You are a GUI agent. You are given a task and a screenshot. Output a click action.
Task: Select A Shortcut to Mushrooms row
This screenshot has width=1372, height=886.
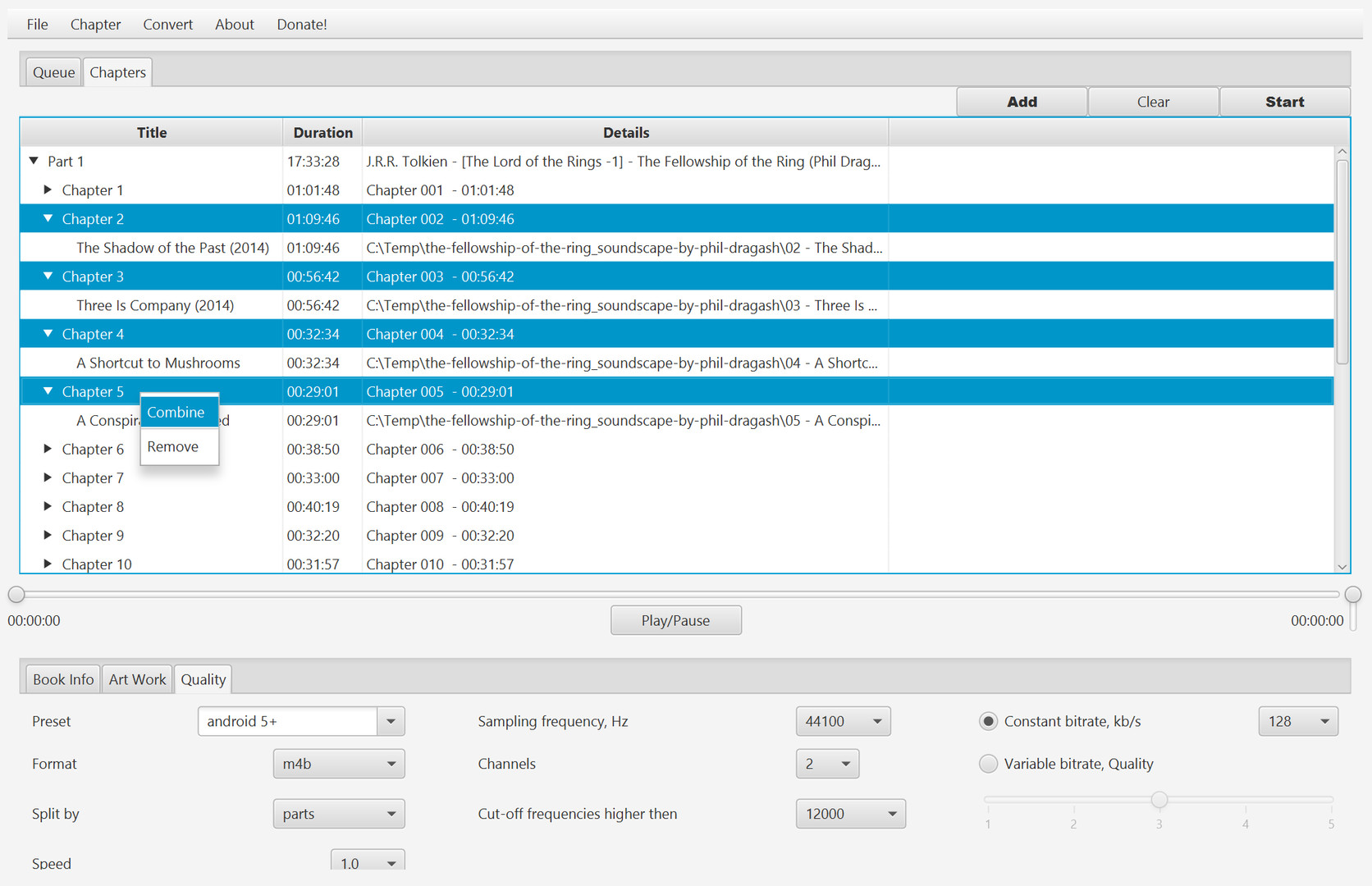677,363
